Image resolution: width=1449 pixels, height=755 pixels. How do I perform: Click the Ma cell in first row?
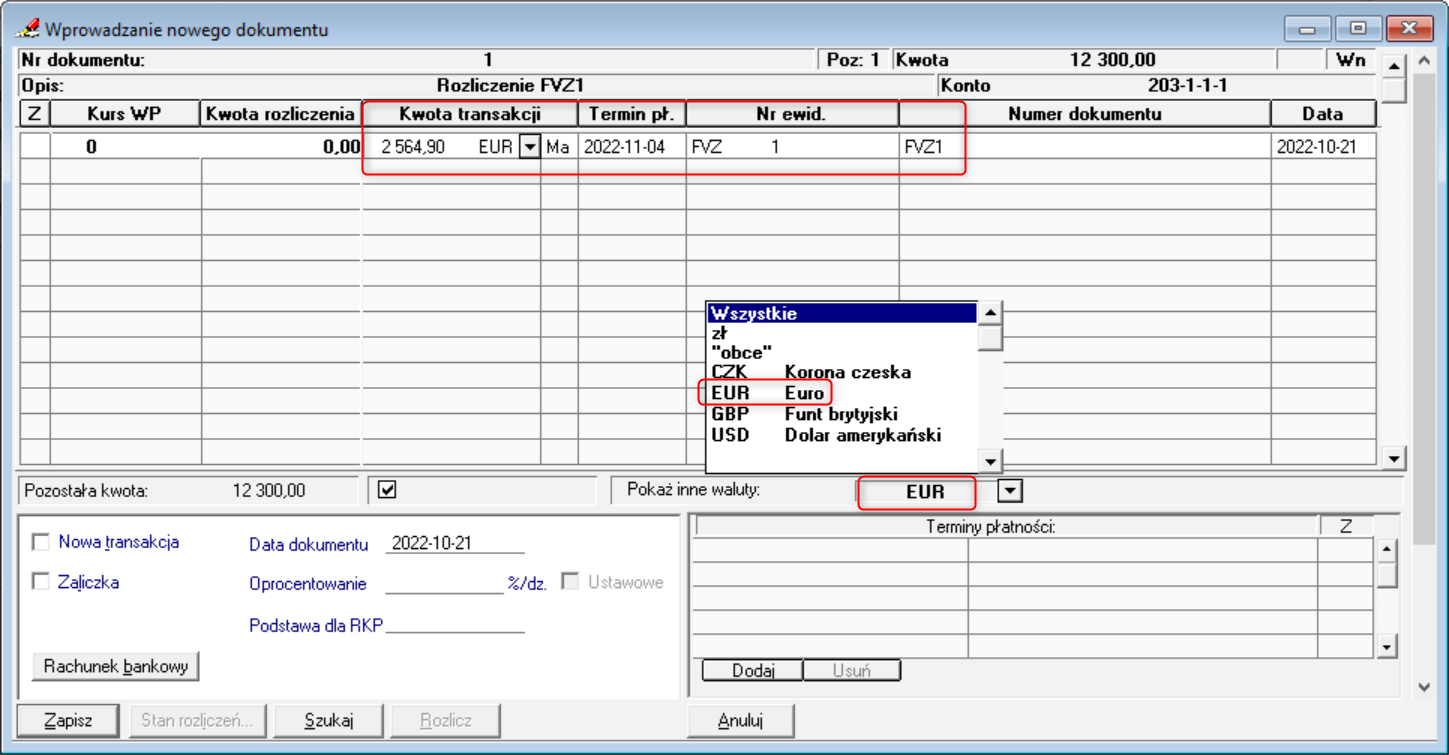(x=559, y=147)
